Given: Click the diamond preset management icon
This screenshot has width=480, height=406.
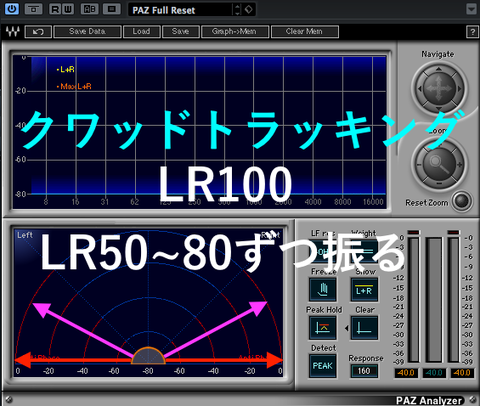Looking at the screenshot, I should 249,10.
